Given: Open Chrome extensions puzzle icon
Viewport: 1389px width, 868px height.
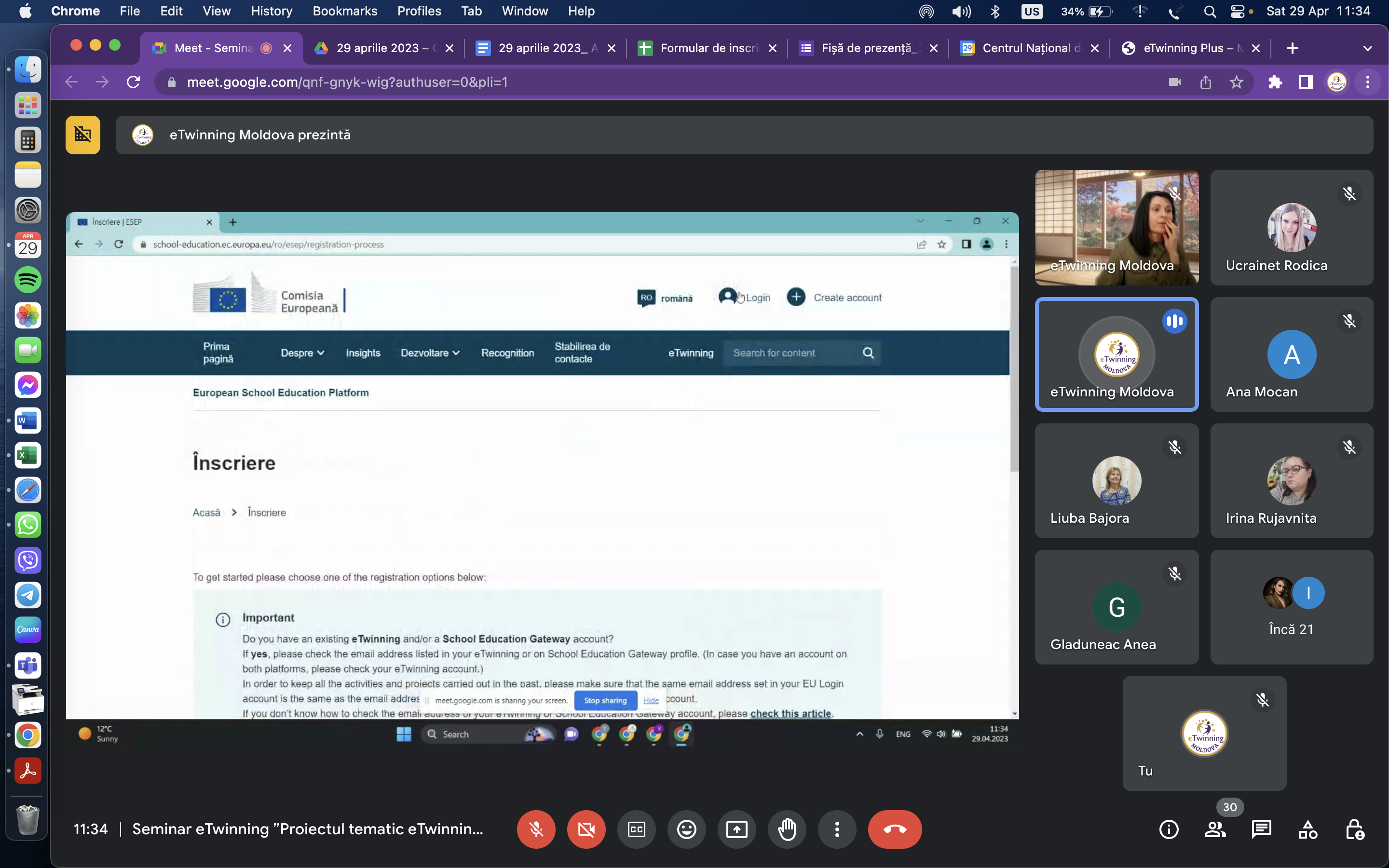Looking at the screenshot, I should pos(1275,82).
